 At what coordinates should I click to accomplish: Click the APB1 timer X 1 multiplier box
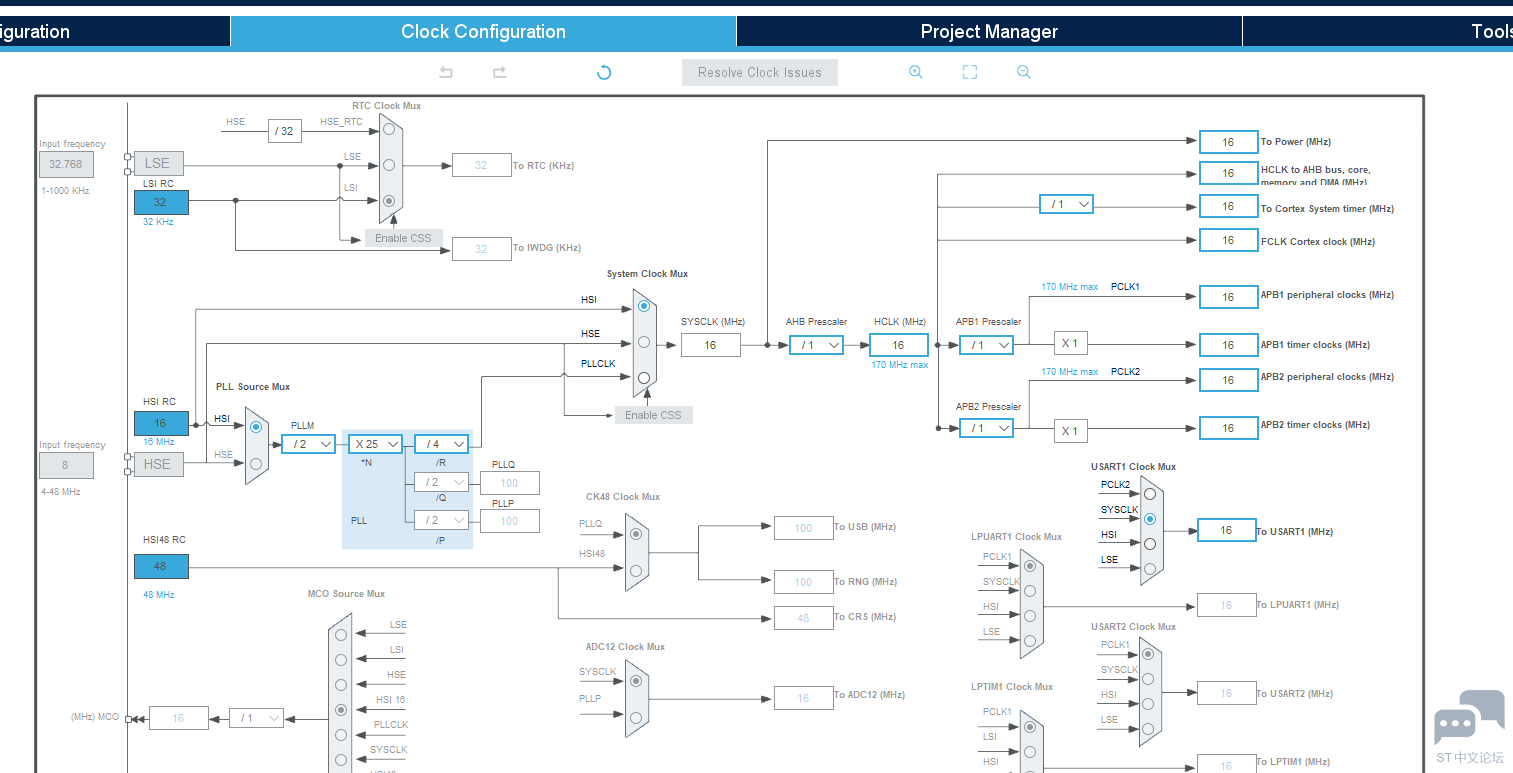[x=1070, y=343]
